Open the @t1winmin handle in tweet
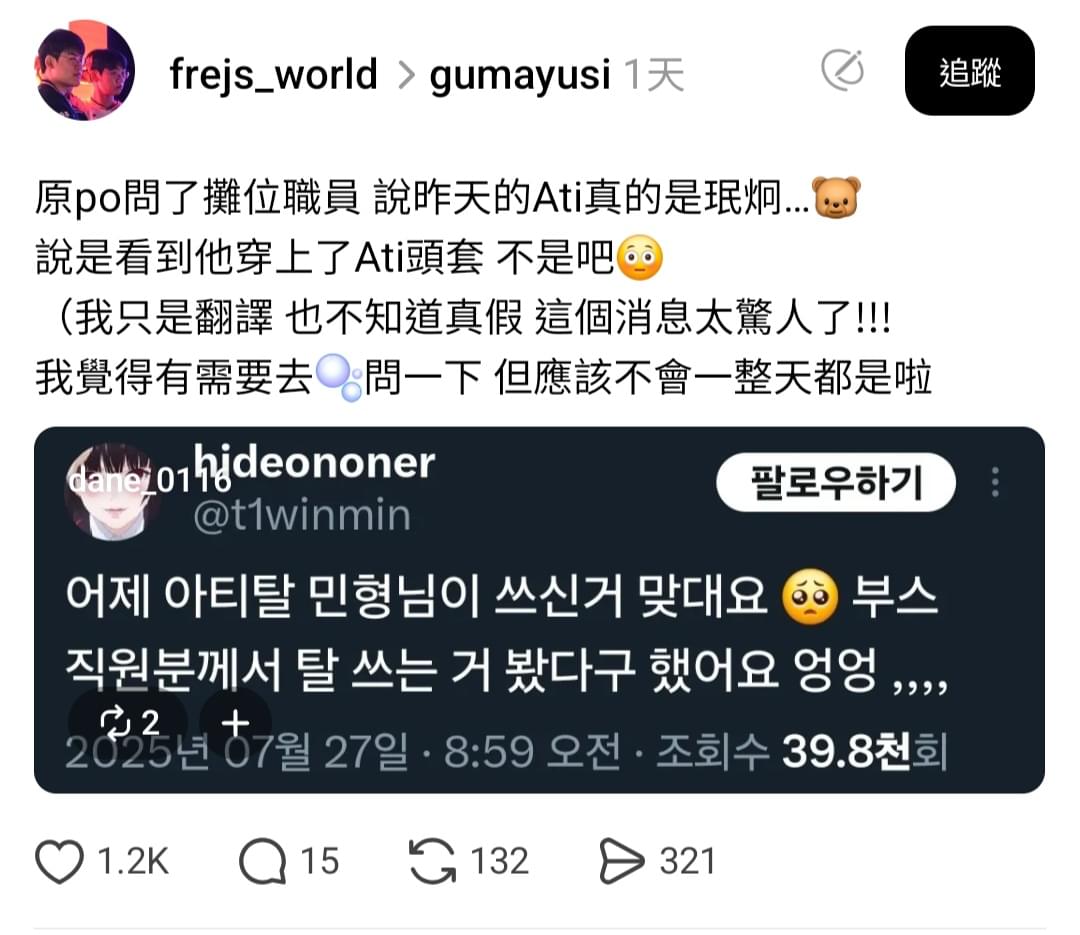 [302, 515]
